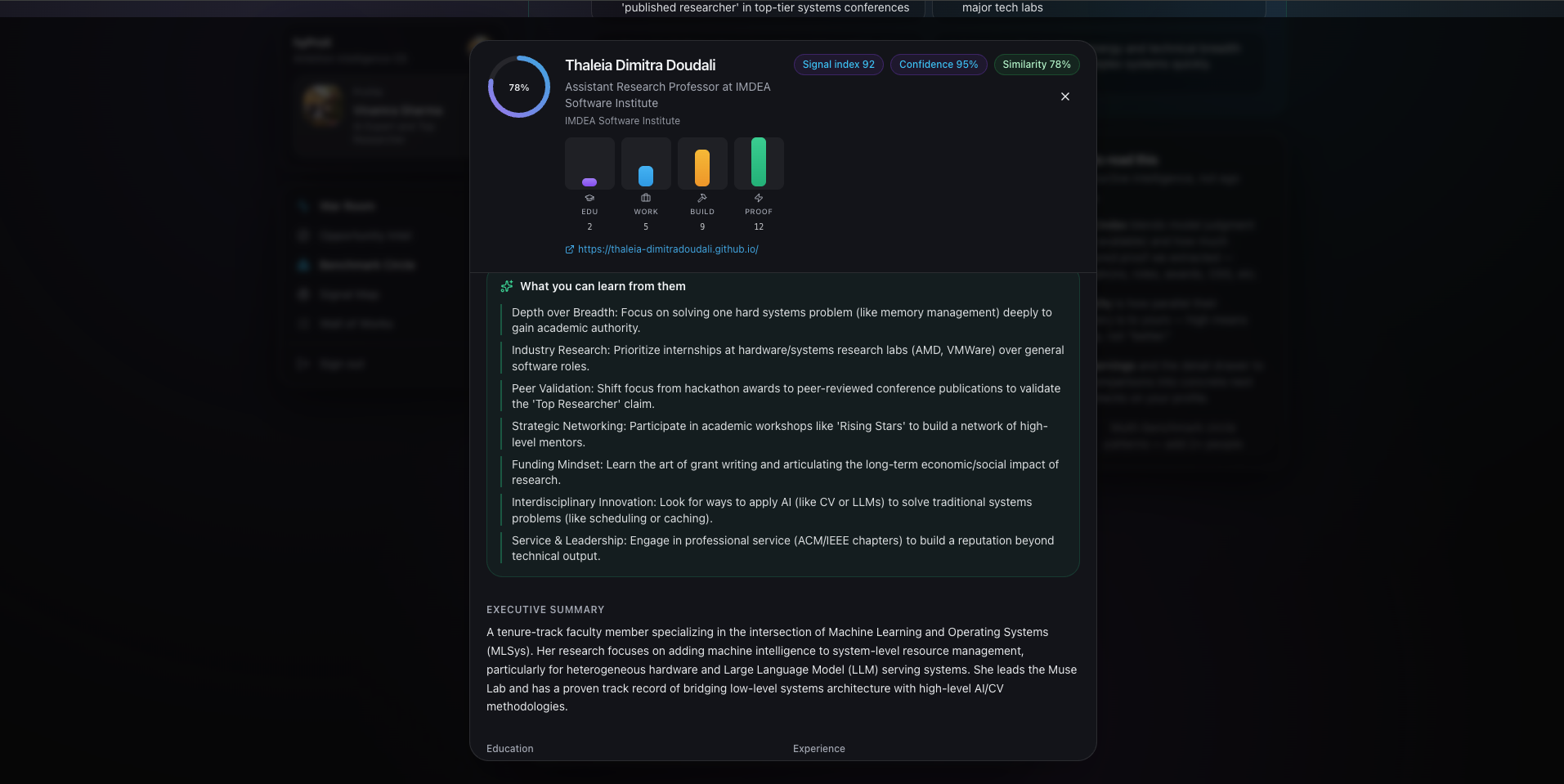Click the BUILD hammer icon
Image resolution: width=1564 pixels, height=784 pixels.
(x=702, y=198)
